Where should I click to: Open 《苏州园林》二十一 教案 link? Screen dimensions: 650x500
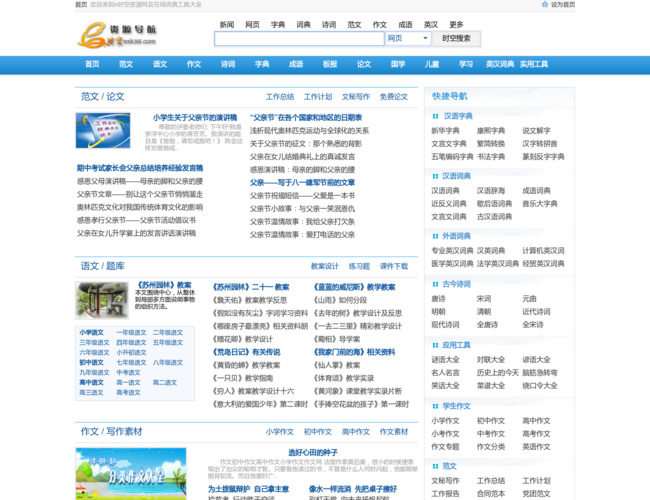(251, 287)
